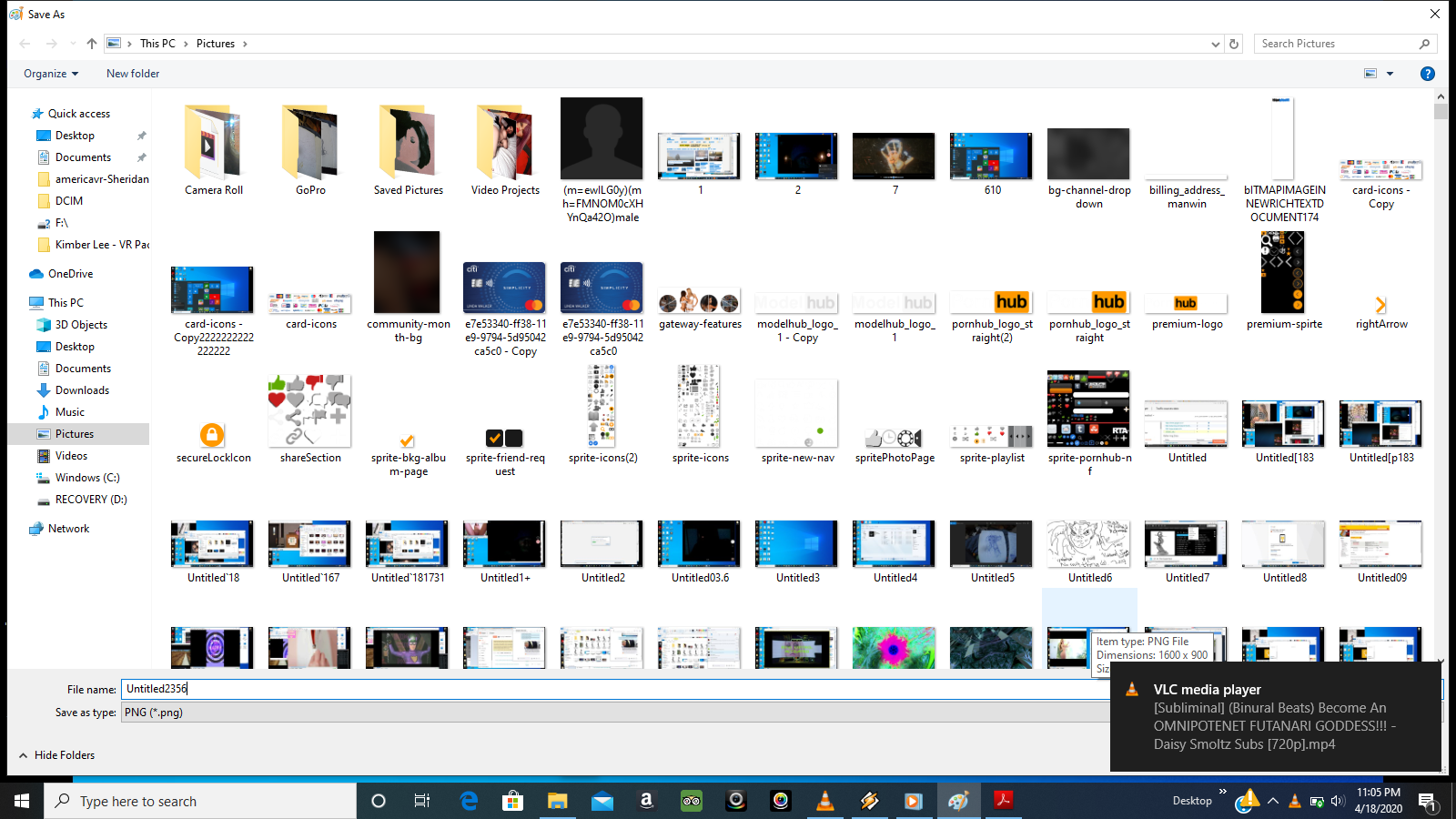
Task: Click the Pictures breadcrumb
Action: (x=216, y=44)
